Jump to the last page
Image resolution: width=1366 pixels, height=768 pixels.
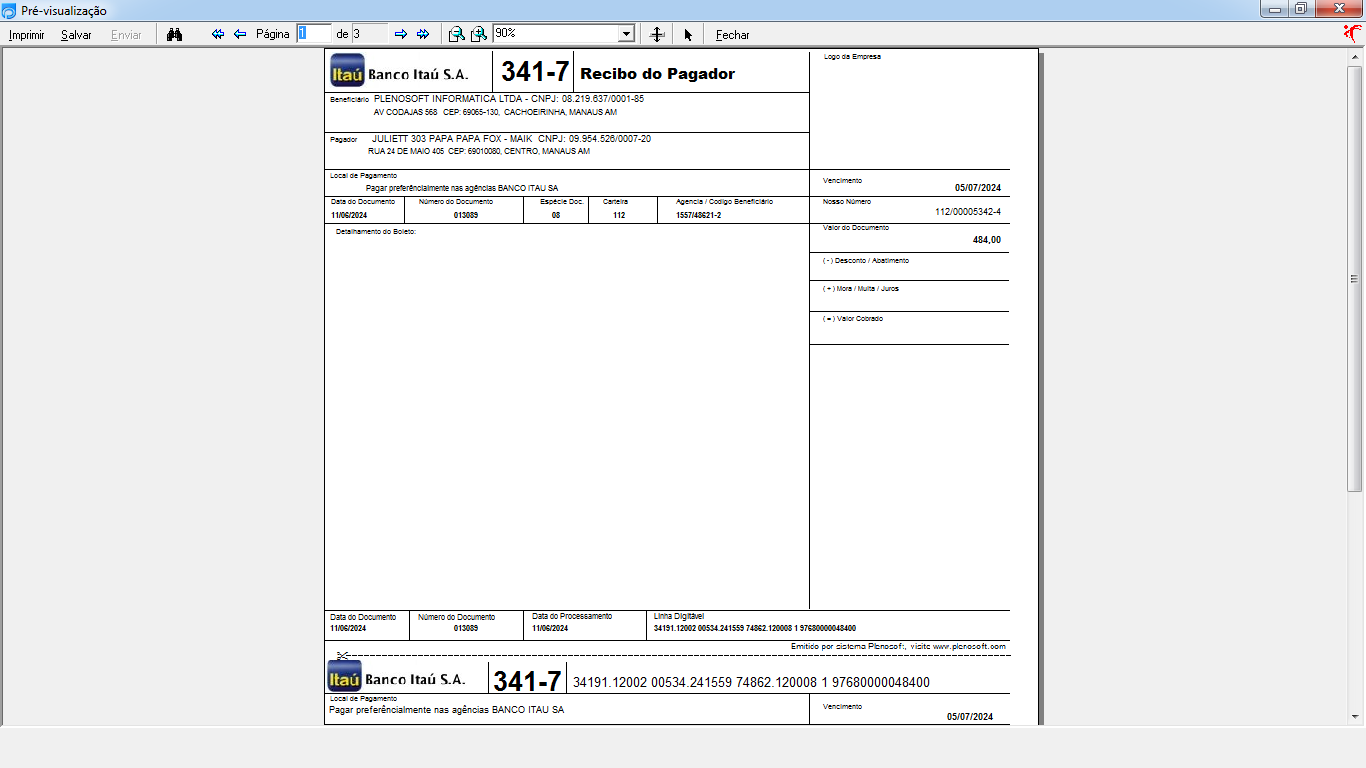[423, 34]
